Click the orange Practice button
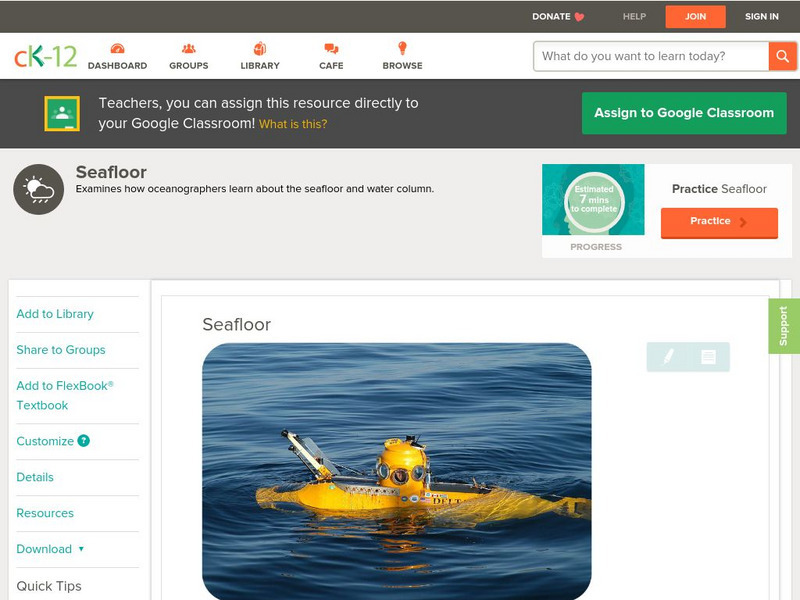Image resolution: width=800 pixels, height=600 pixels. 719,222
